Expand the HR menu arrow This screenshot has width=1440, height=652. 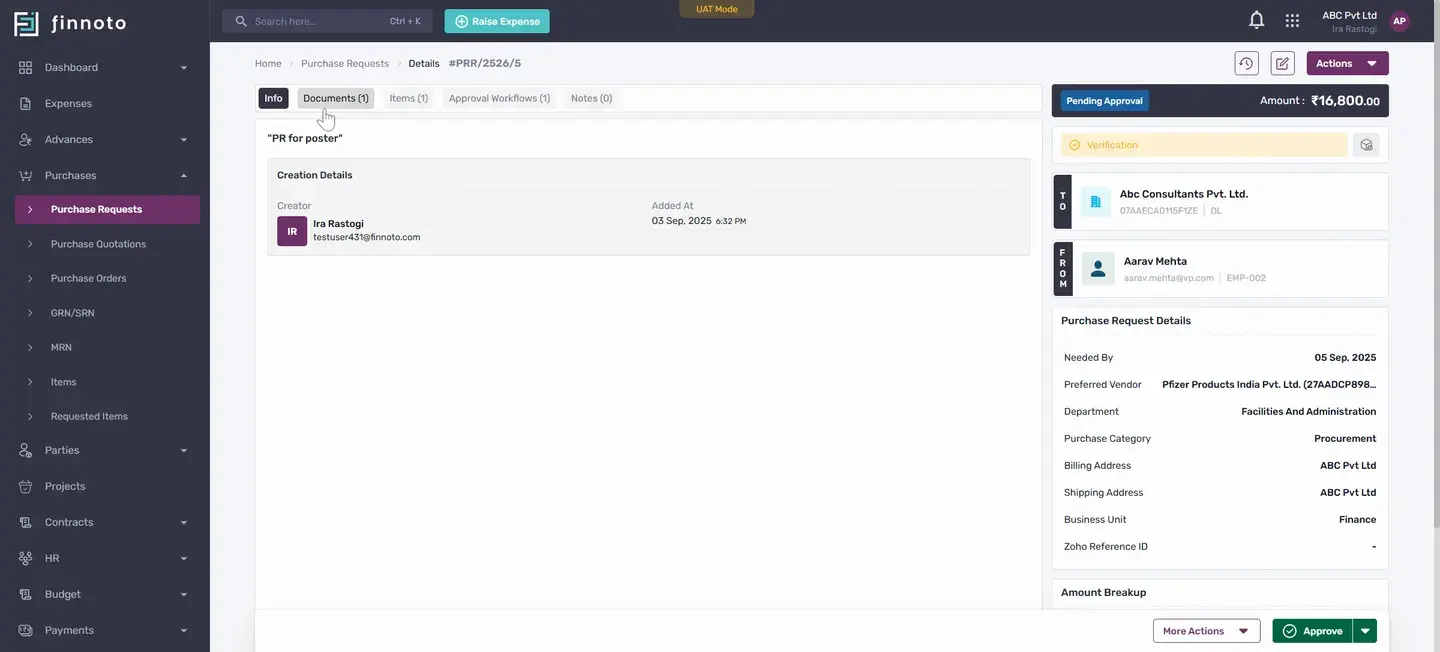click(x=183, y=558)
